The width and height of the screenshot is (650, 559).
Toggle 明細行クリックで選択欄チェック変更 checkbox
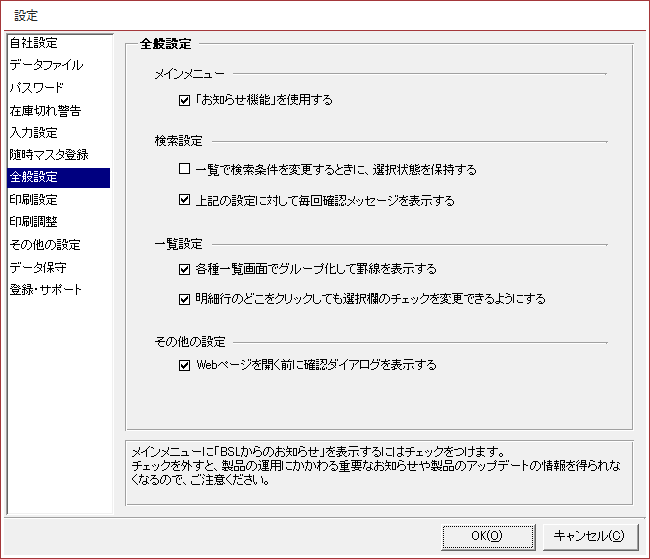click(184, 298)
